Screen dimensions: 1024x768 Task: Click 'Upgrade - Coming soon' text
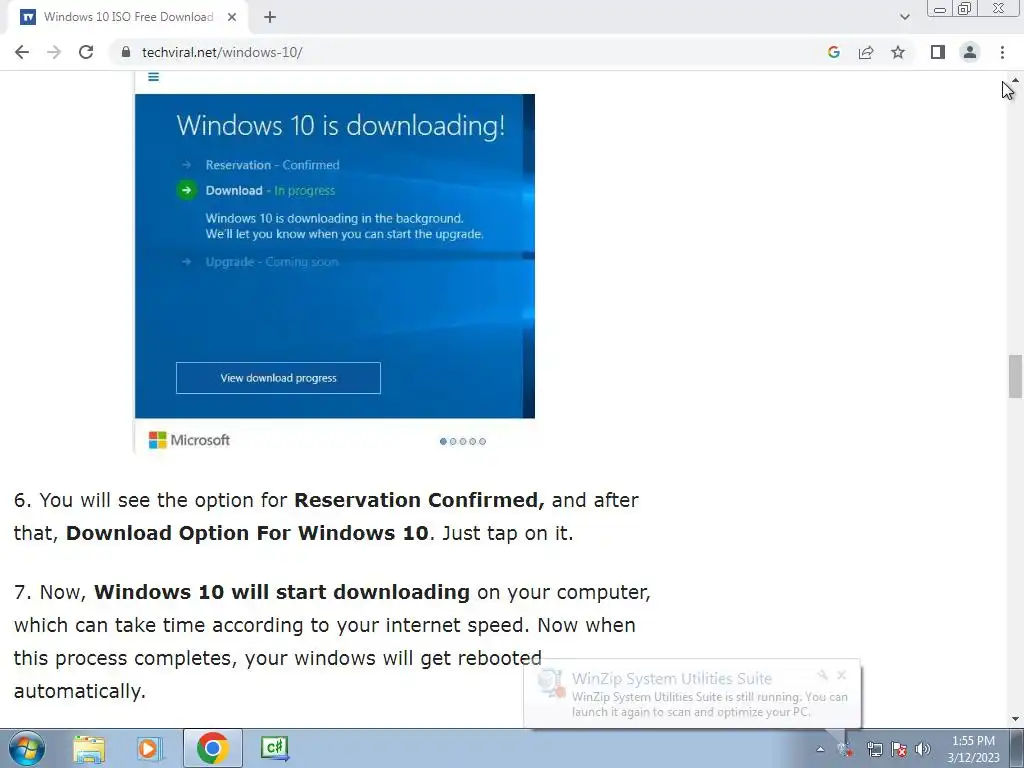pyautogui.click(x=272, y=262)
